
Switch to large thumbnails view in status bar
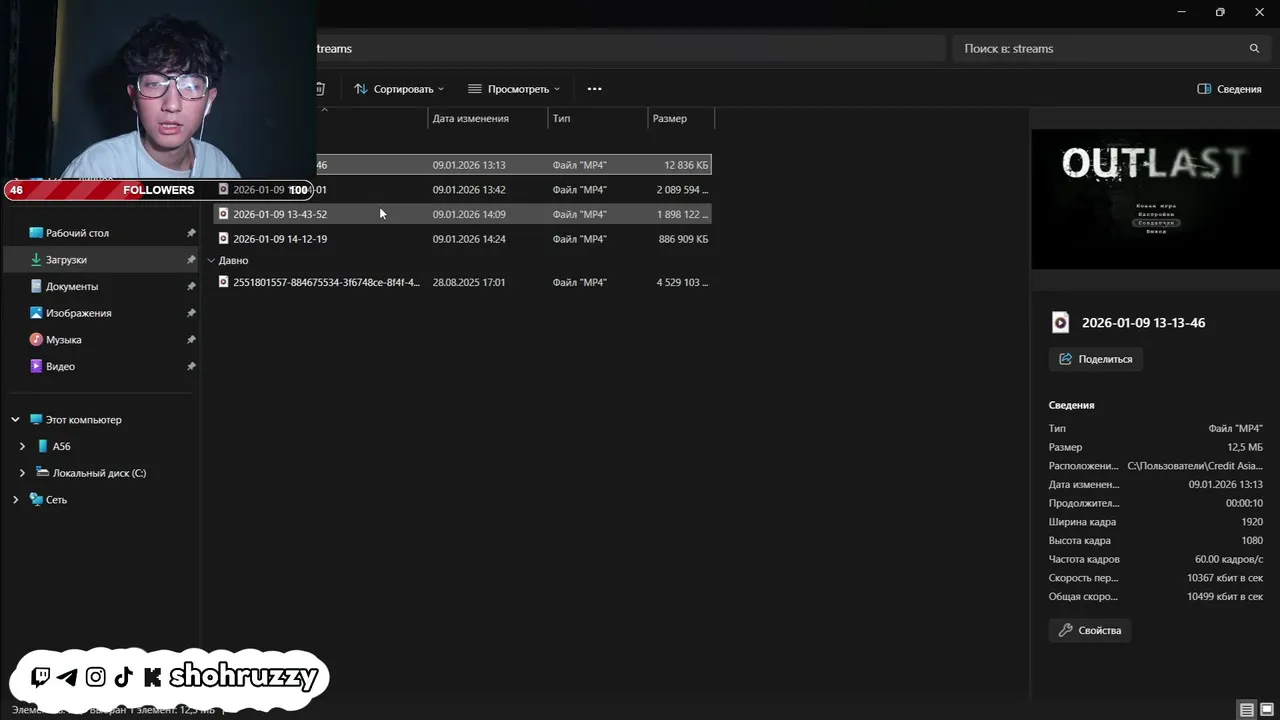[1268, 710]
